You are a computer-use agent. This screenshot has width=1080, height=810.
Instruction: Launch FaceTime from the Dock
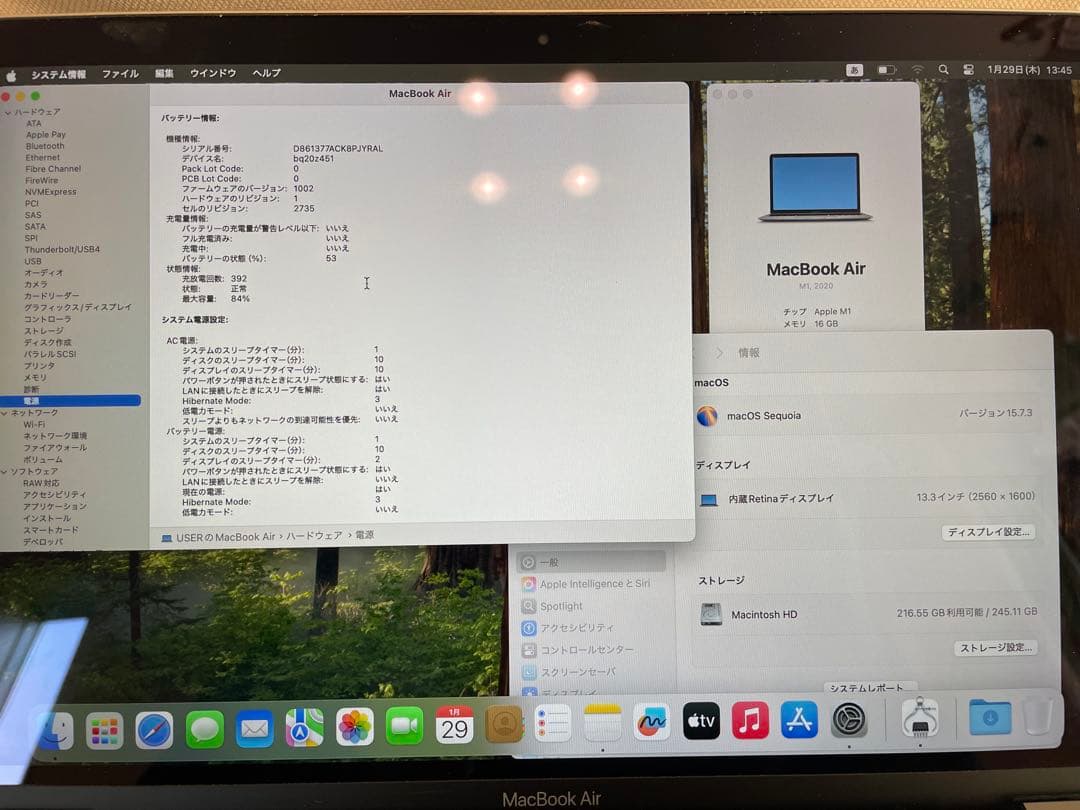click(x=404, y=726)
